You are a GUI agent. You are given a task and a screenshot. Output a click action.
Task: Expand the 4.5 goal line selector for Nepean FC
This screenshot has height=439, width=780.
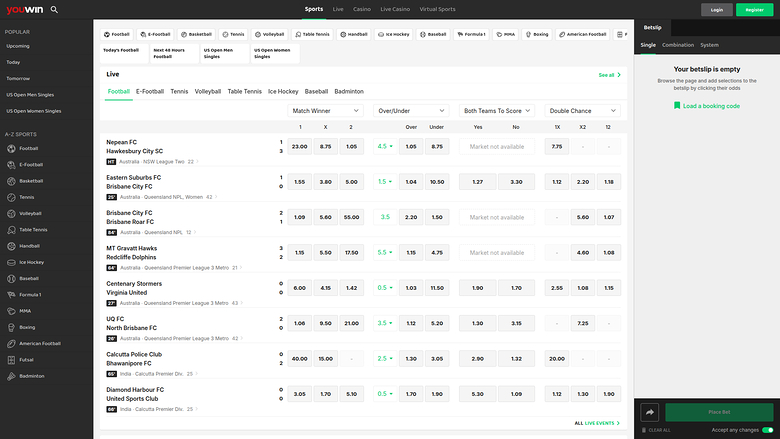click(384, 146)
